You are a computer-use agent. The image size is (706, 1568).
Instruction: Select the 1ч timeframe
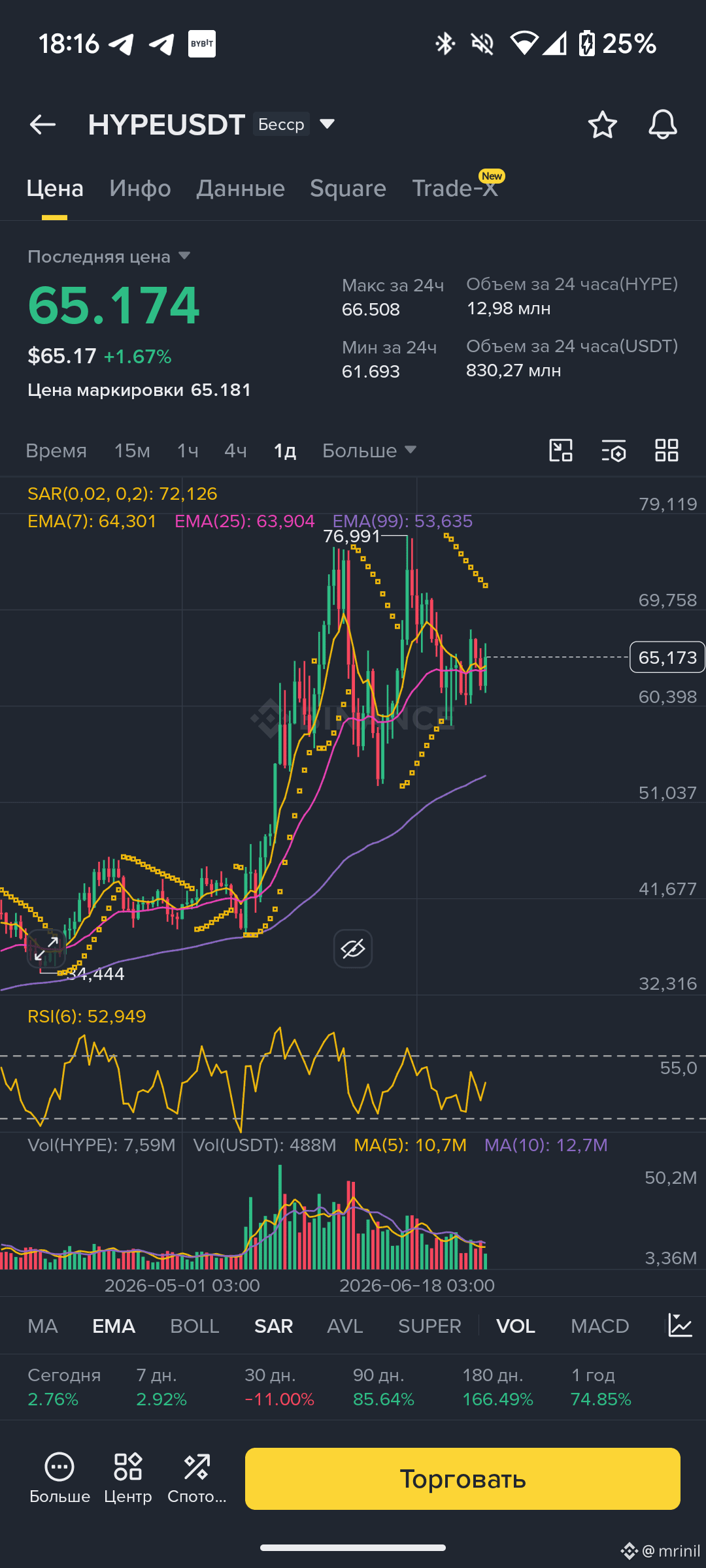point(188,451)
